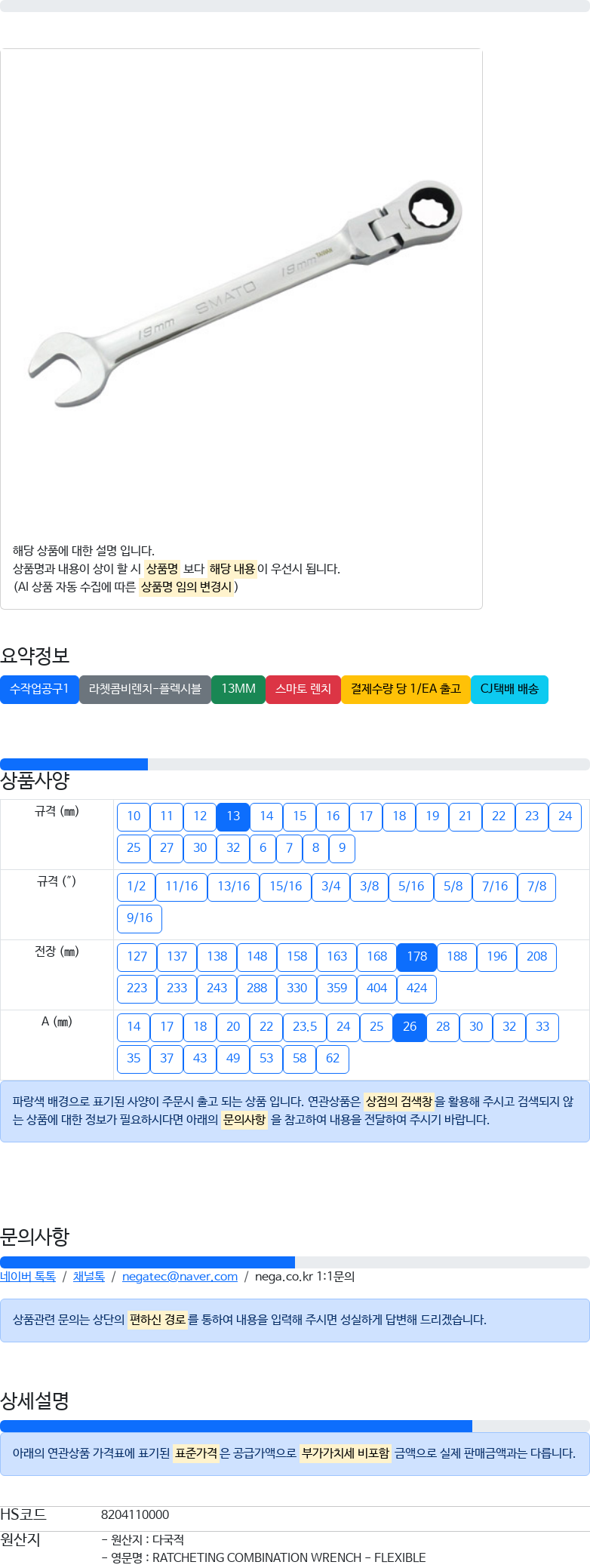This screenshot has height=1568, width=590.
Task: Click the green 13MM tag
Action: 238,689
